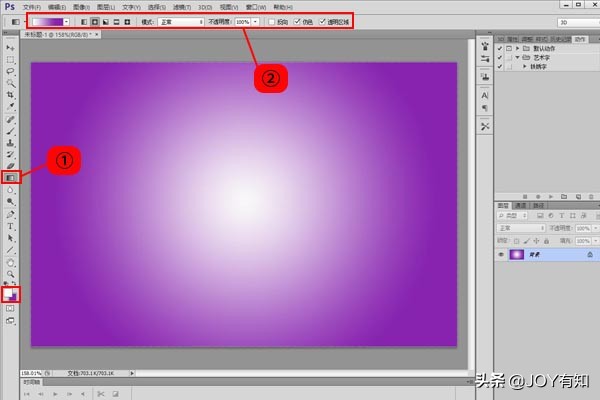The image size is (600, 400).
Task: Select the Path Selection tool
Action: [x=10, y=238]
